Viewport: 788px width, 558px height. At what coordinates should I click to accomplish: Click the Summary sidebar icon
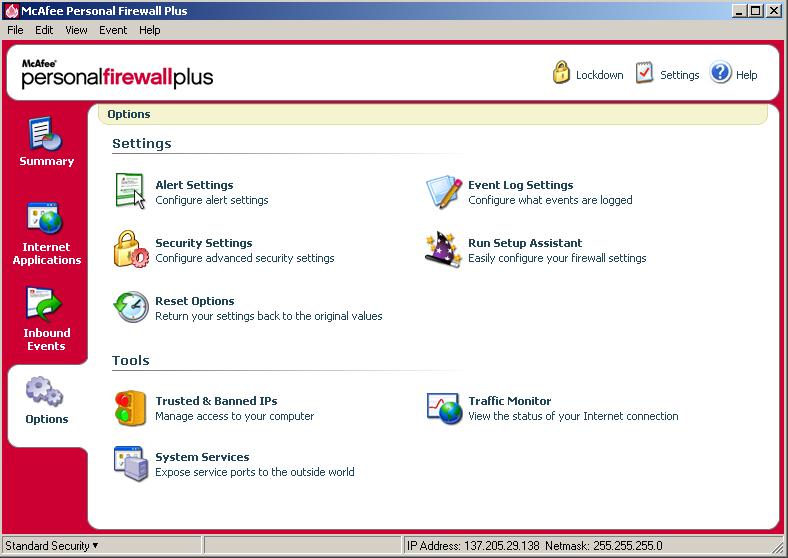pyautogui.click(x=45, y=134)
